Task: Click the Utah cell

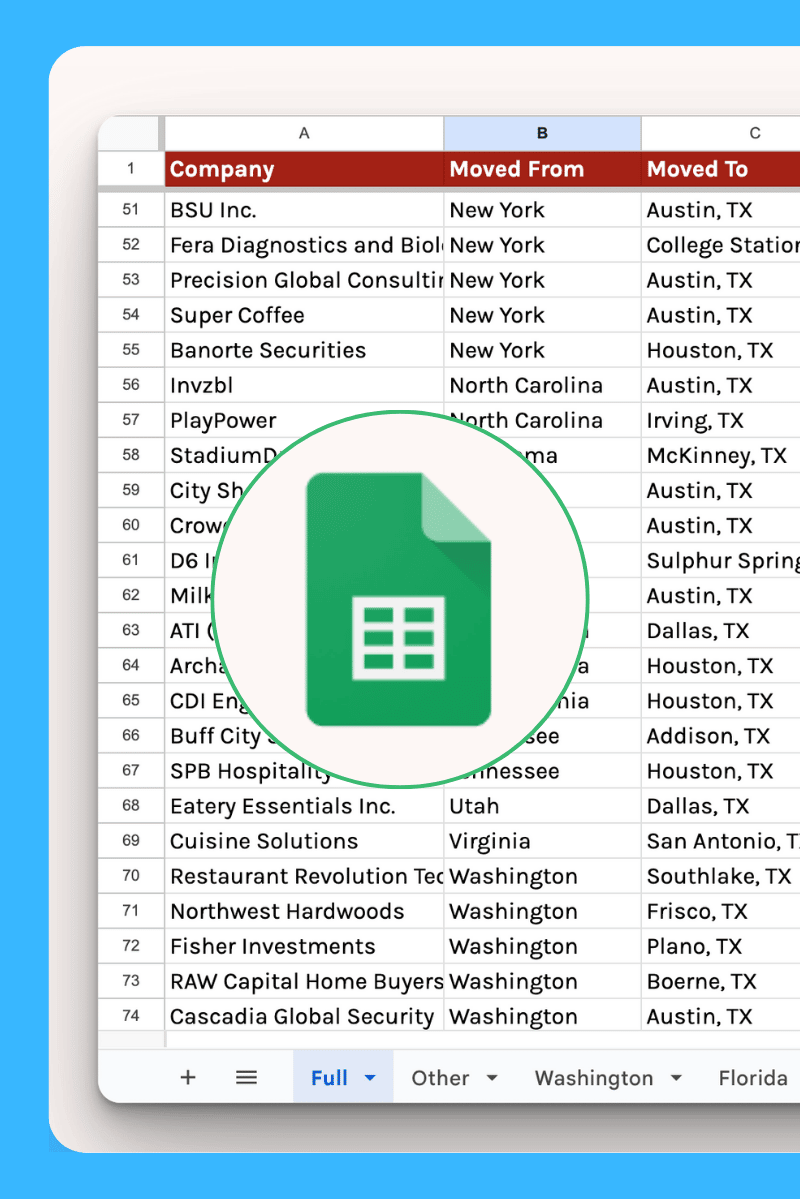Action: [542, 806]
